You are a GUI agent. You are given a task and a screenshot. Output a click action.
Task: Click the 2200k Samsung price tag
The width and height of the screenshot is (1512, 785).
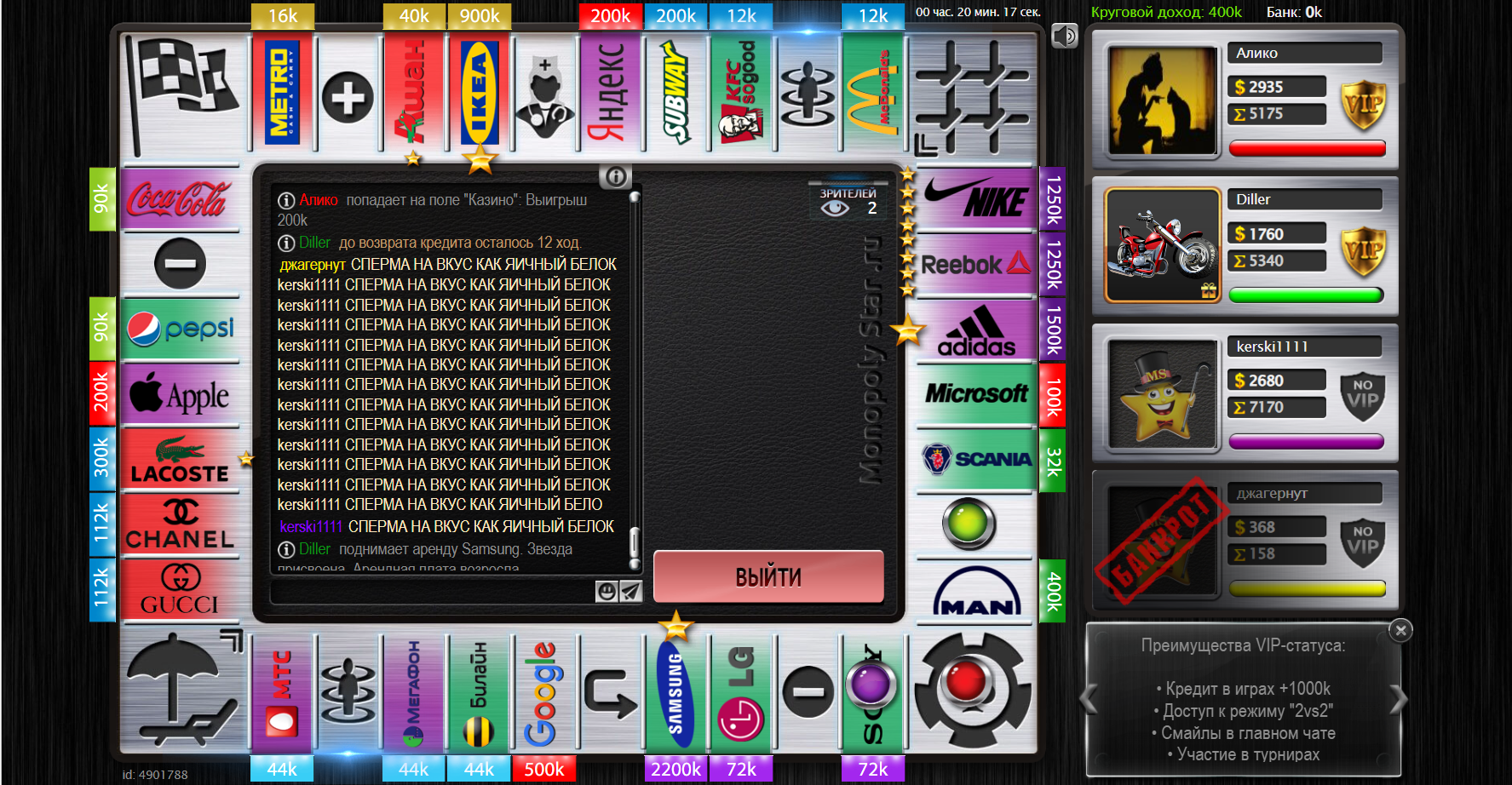[676, 769]
